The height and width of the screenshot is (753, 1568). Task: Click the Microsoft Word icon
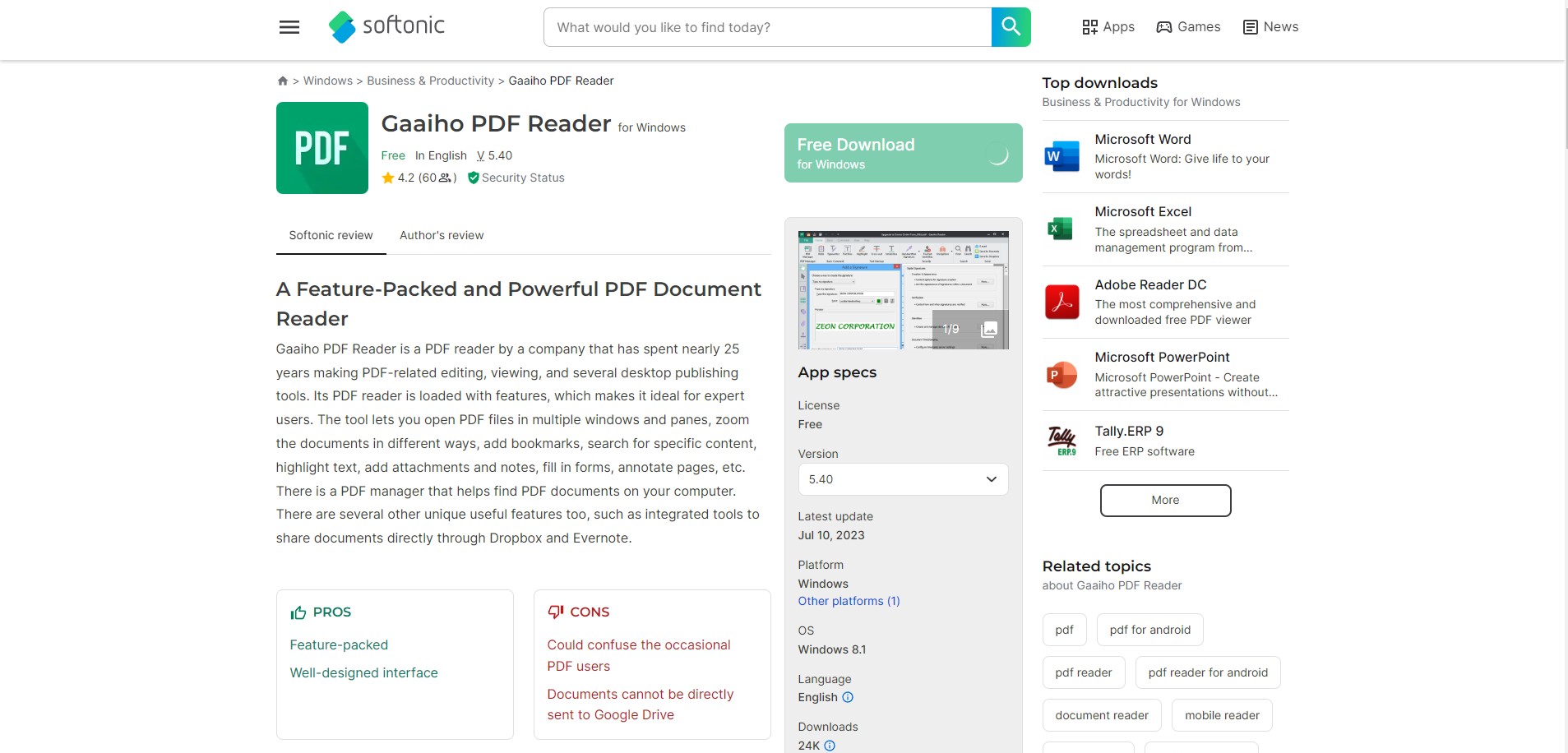(x=1062, y=156)
